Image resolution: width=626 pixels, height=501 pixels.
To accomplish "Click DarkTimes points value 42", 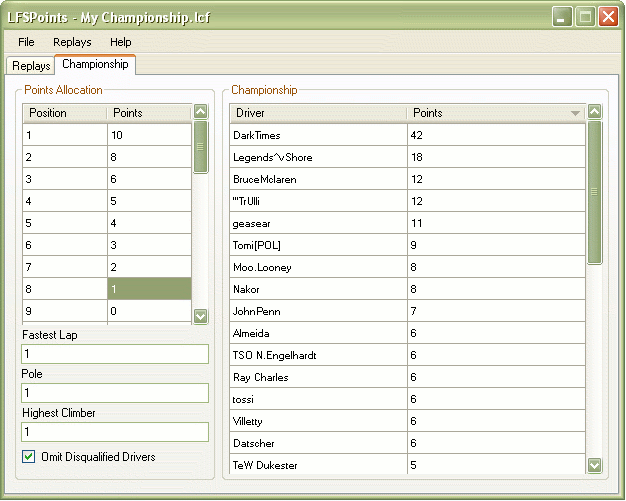I will (x=496, y=135).
